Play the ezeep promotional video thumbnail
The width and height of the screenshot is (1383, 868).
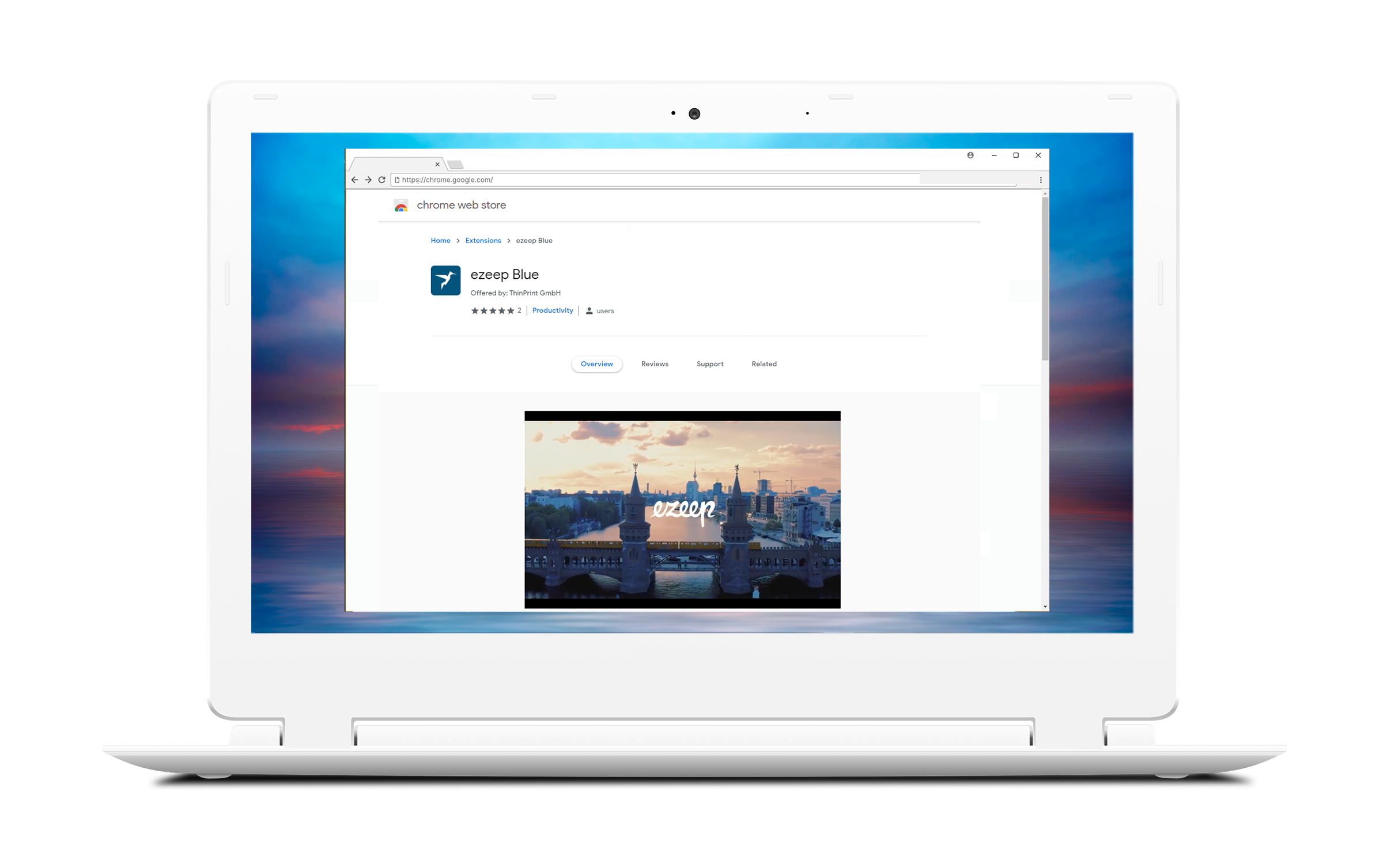tap(682, 509)
